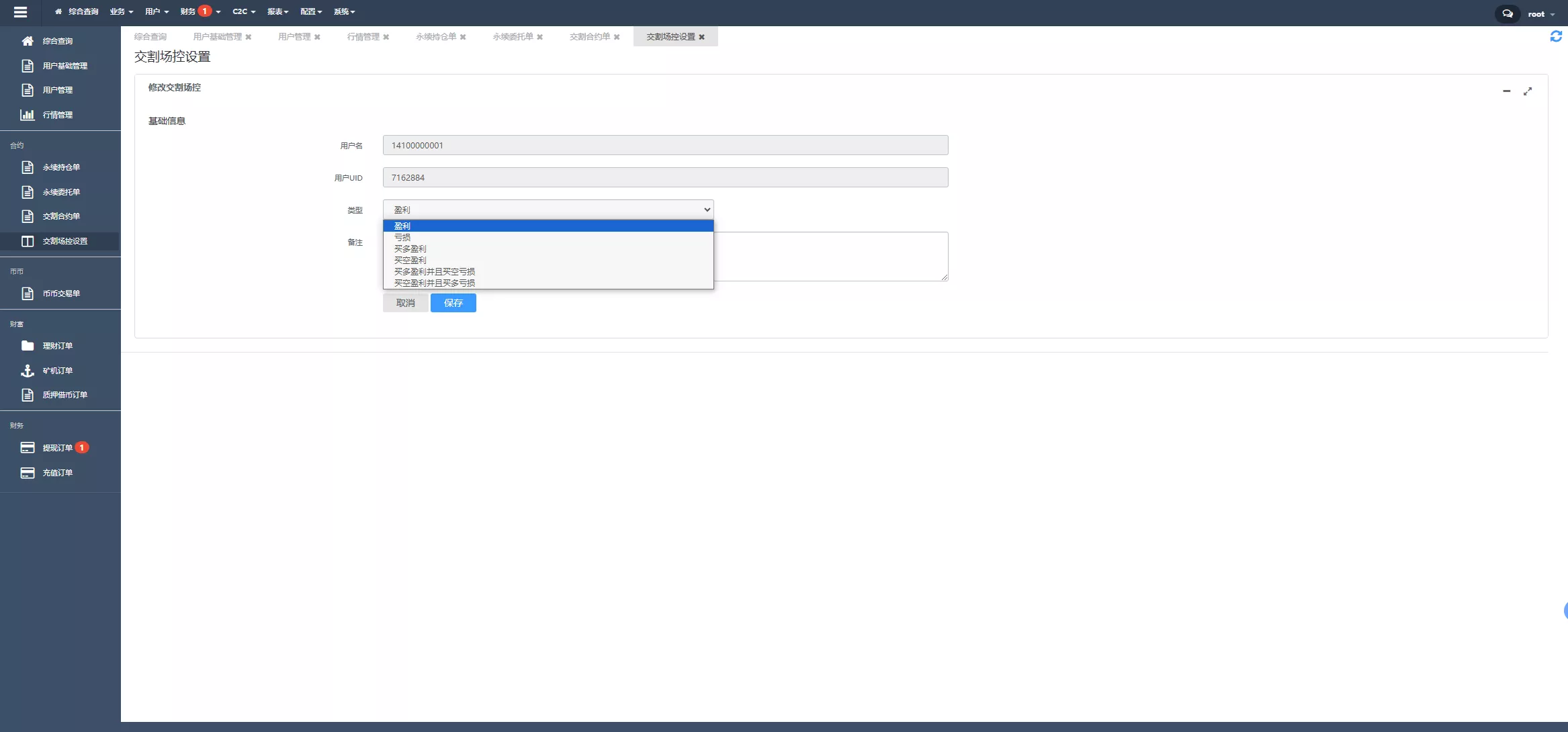The height and width of the screenshot is (732, 1568).
Task: Close the 用户管理 tab
Action: click(317, 37)
